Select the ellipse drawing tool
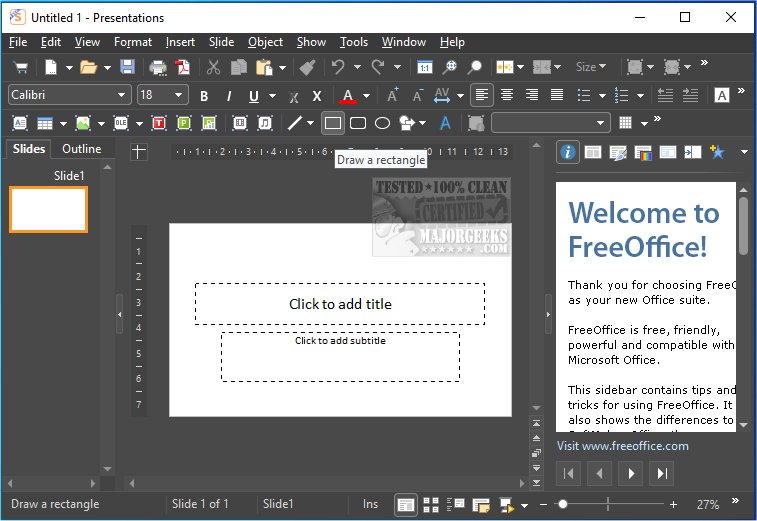 point(382,123)
